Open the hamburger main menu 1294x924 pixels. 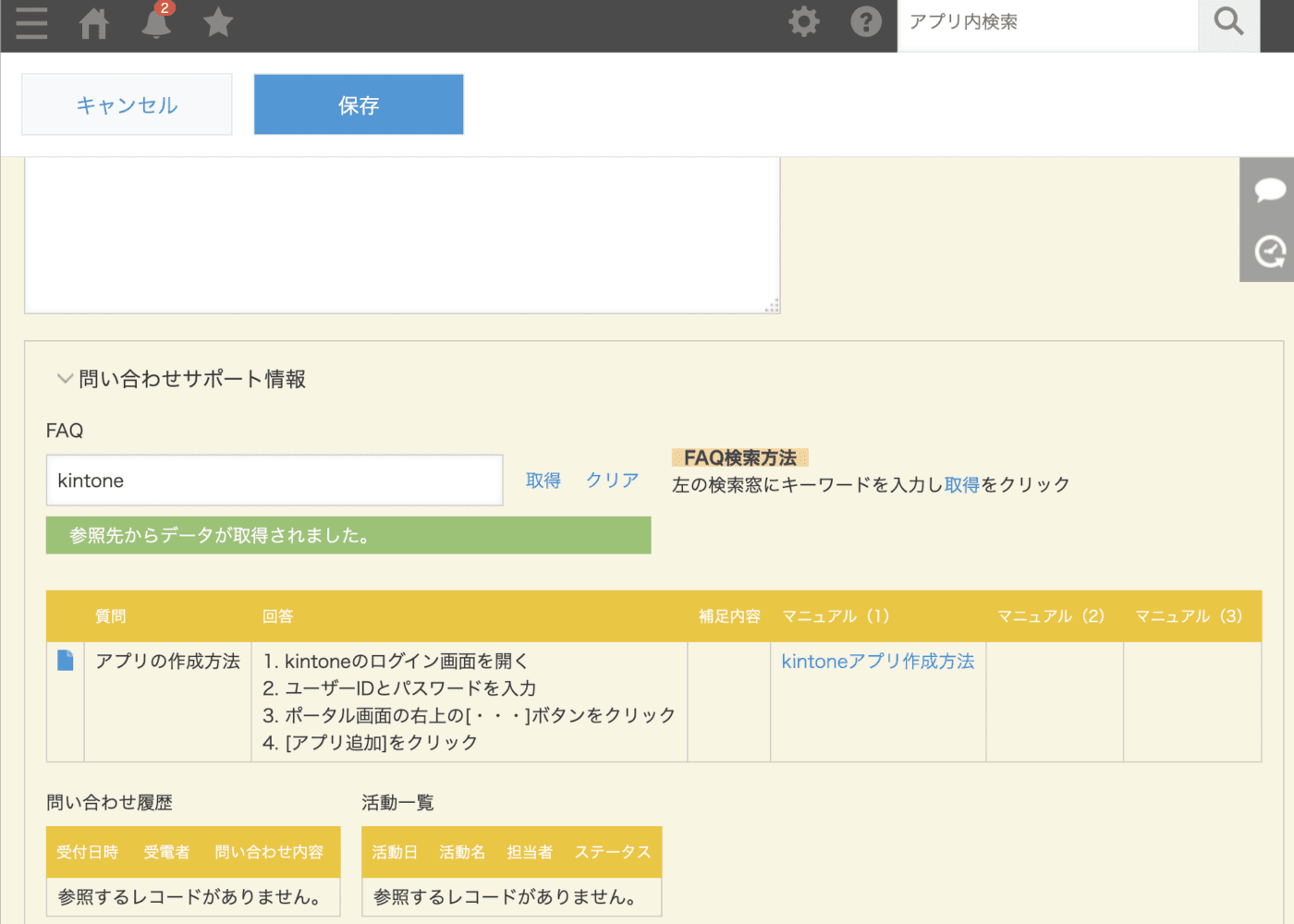pos(31,22)
